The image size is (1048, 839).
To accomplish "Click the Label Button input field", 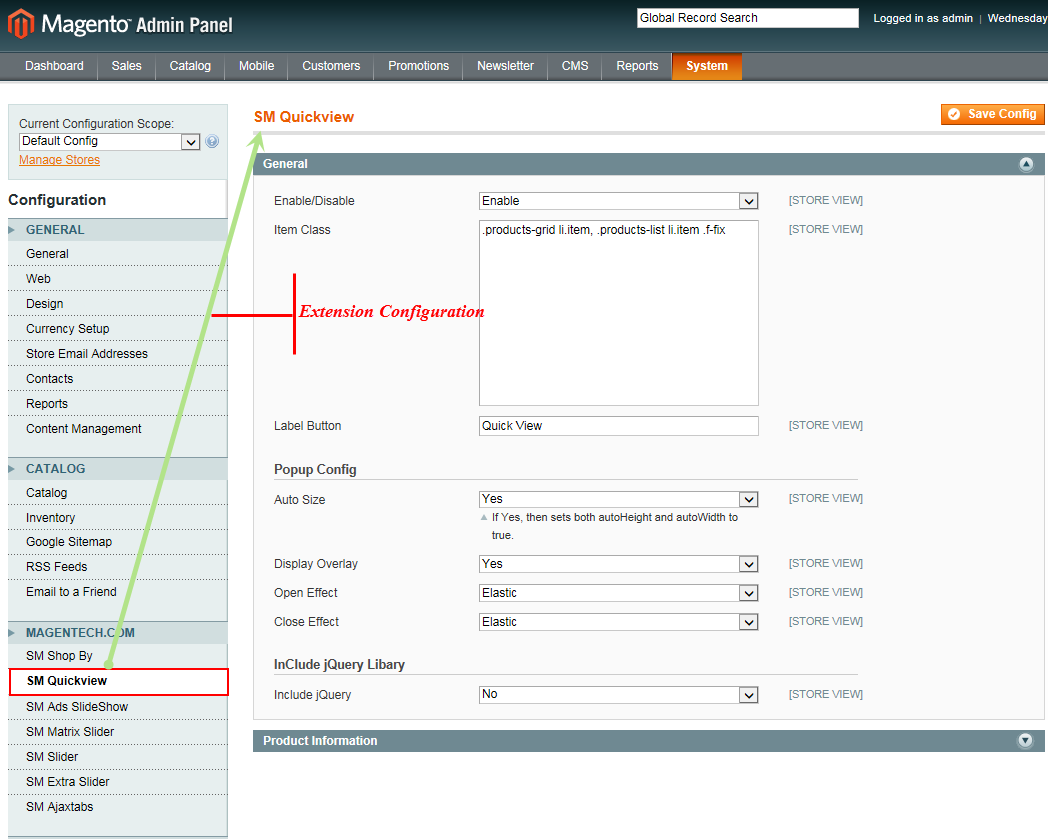I will click(618, 426).
